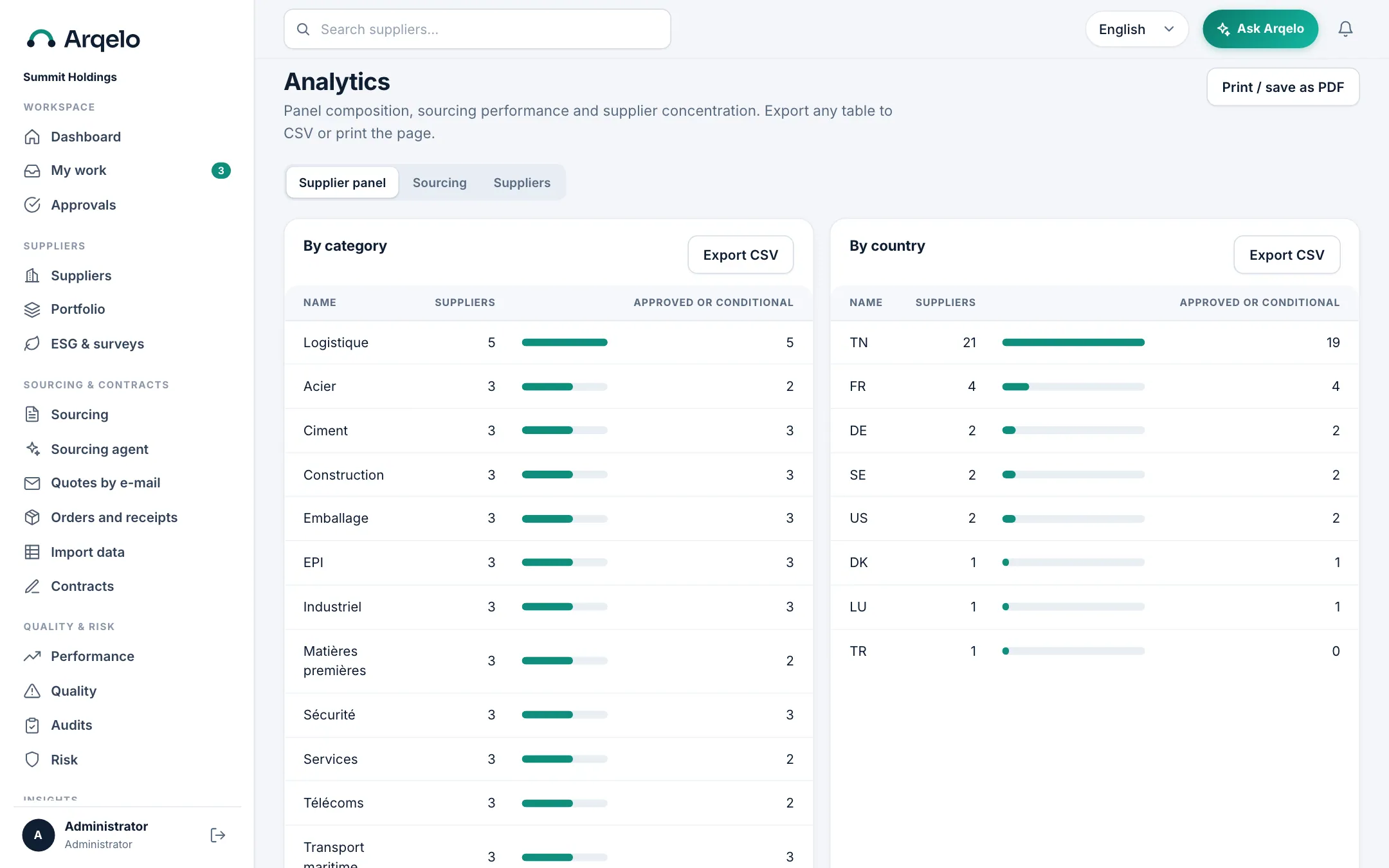Image resolution: width=1389 pixels, height=868 pixels.
Task: Click the Logistique progress bar
Action: click(565, 343)
